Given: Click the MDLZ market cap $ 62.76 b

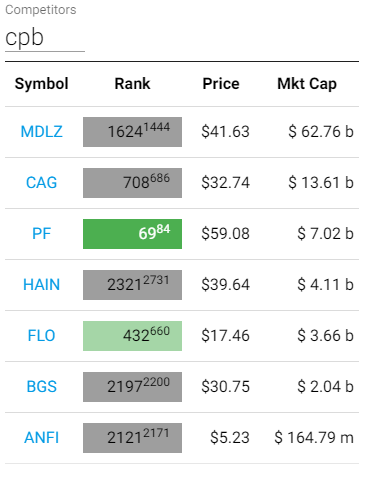Looking at the screenshot, I should 321,132.
